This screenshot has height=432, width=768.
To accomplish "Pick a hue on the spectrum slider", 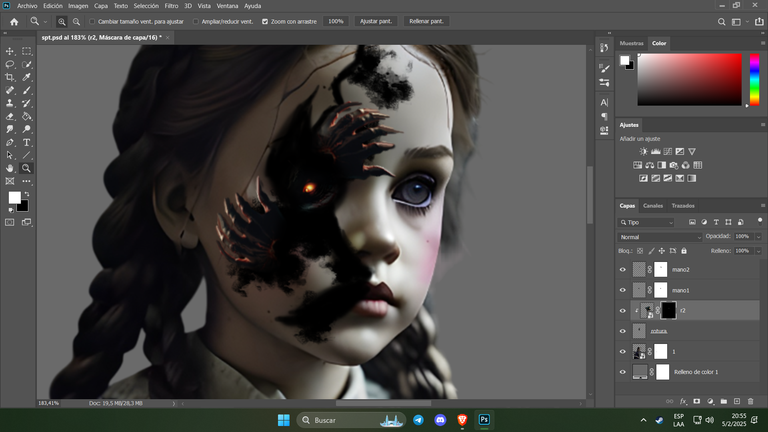I will (754, 79).
